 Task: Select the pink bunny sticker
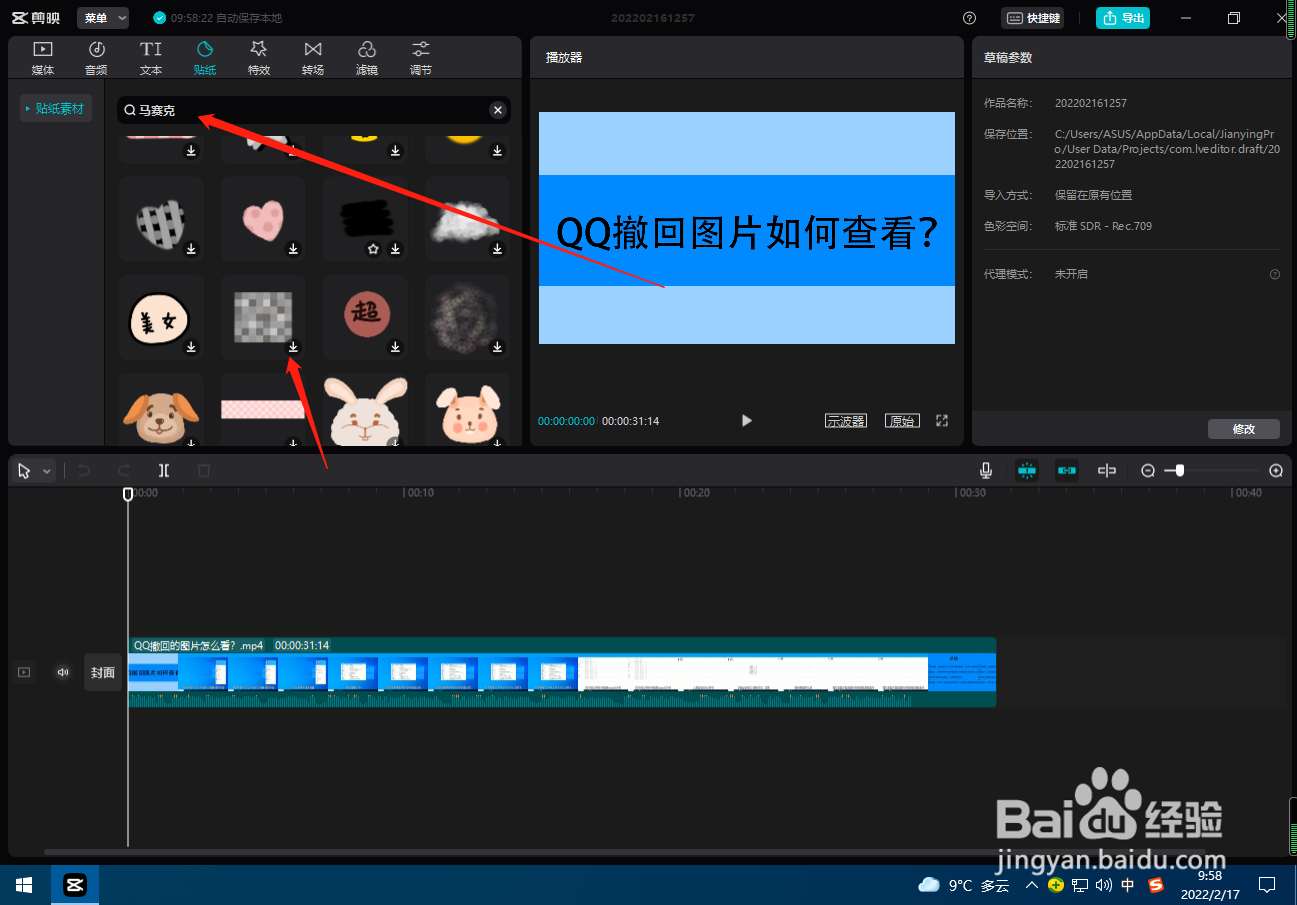467,410
